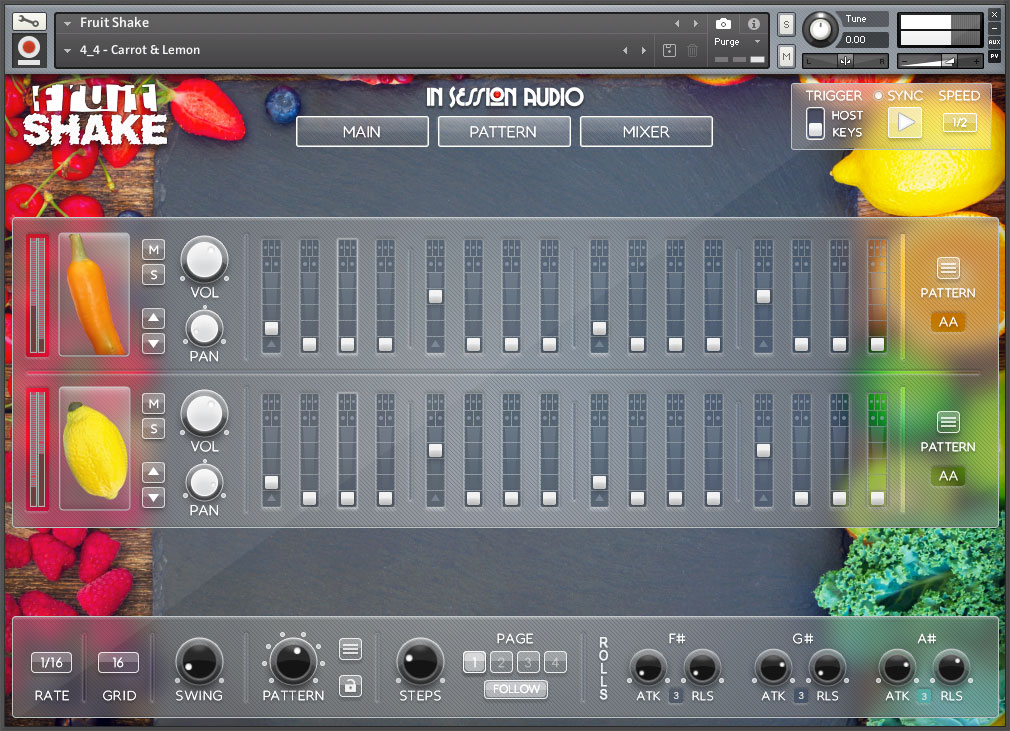Click the pattern lock icon
This screenshot has width=1010, height=731.
coord(349,685)
